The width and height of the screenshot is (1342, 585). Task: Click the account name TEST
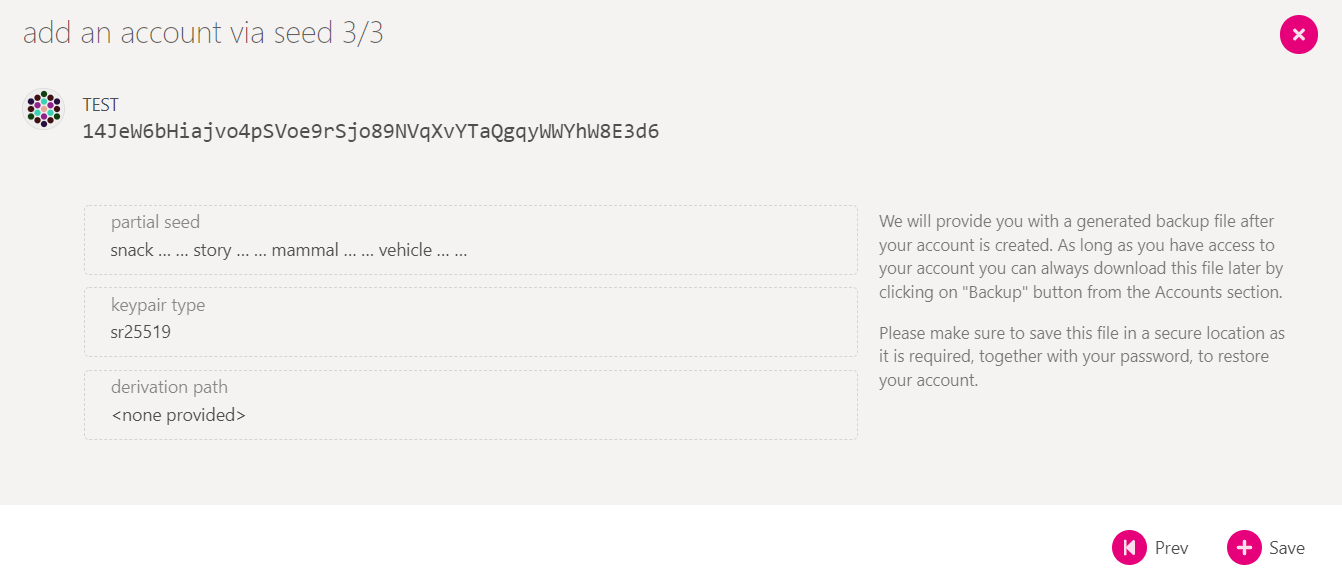click(100, 103)
